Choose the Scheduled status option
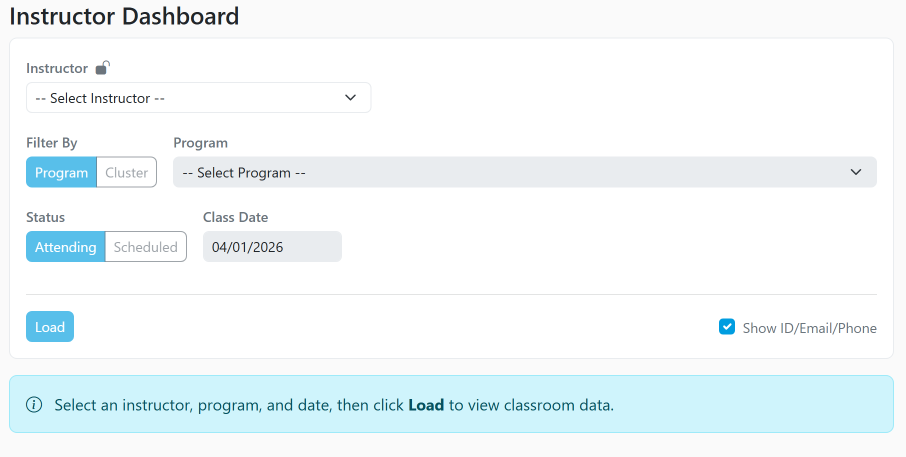 (146, 247)
